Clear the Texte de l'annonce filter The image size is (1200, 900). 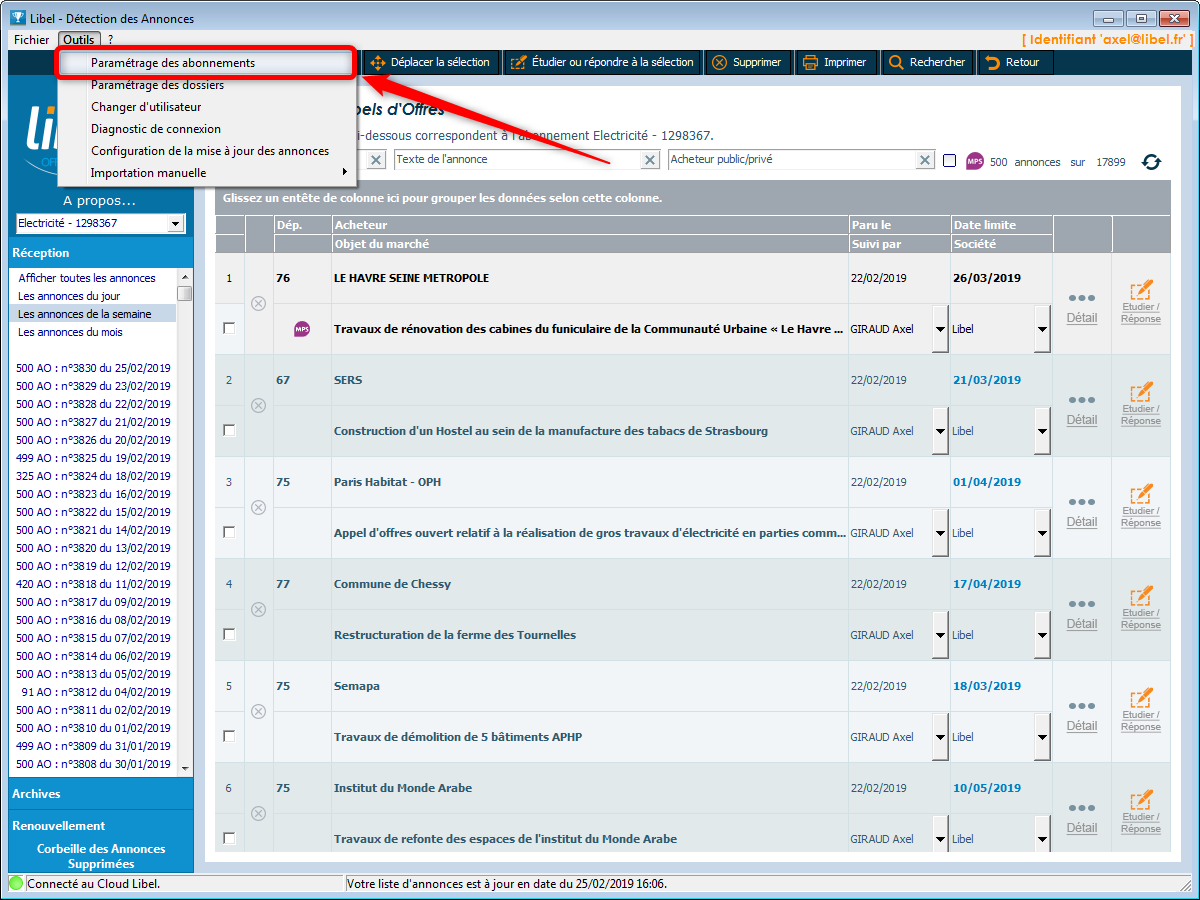[x=650, y=160]
